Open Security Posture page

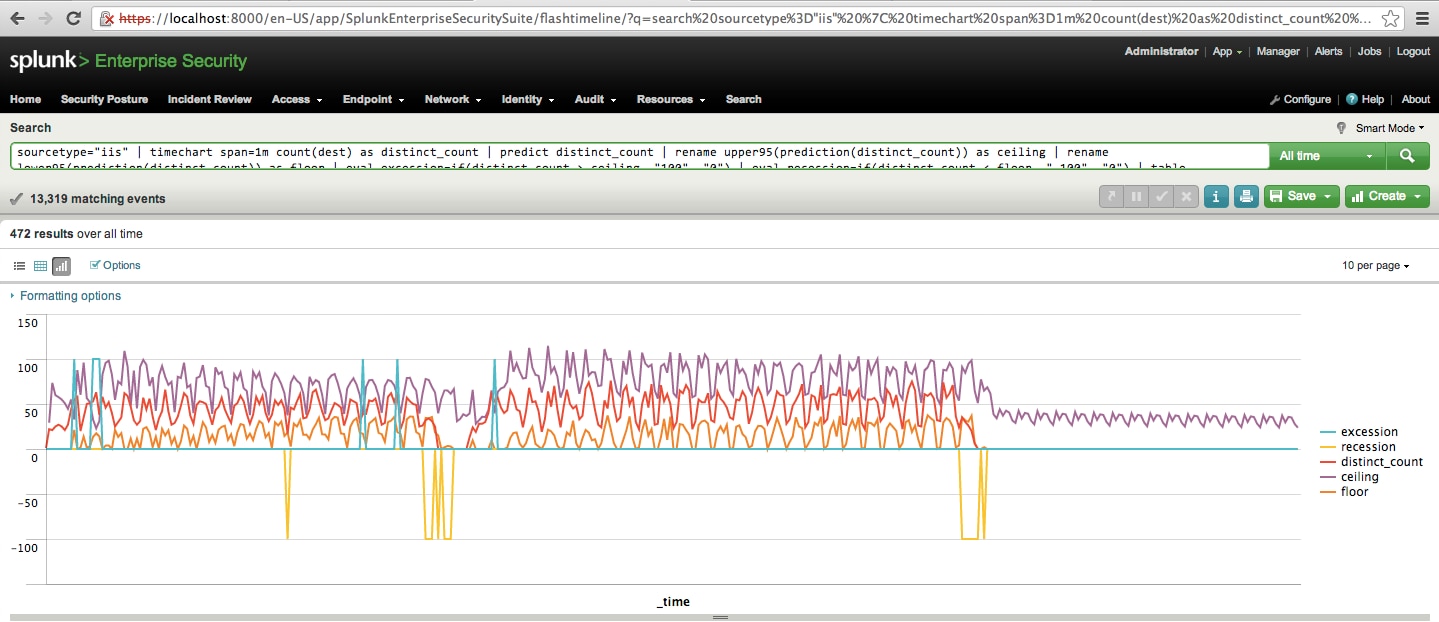pyautogui.click(x=104, y=99)
